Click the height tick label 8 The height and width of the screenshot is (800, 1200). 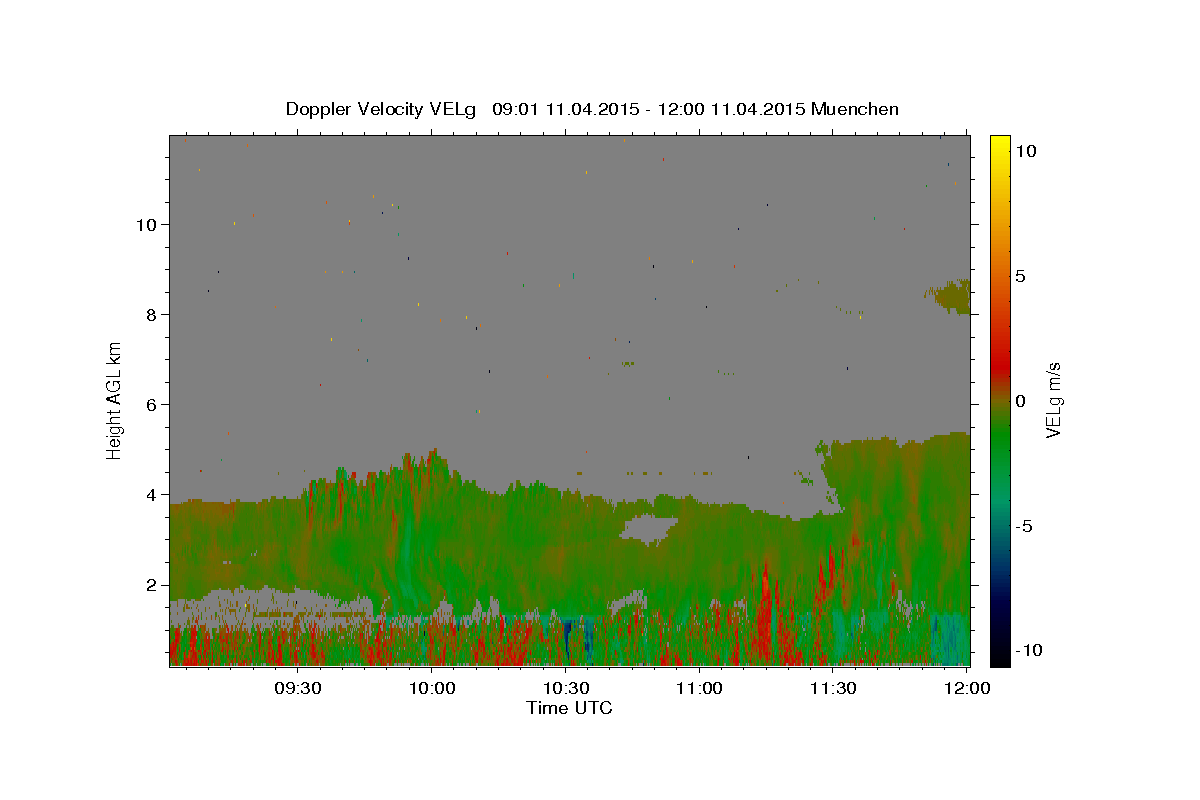click(153, 315)
